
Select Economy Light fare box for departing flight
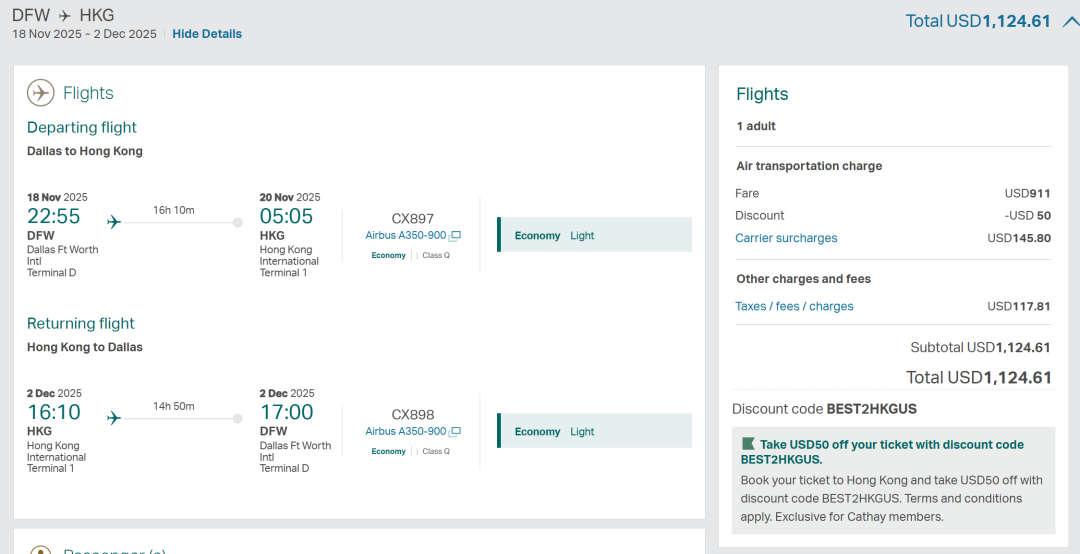(x=594, y=235)
